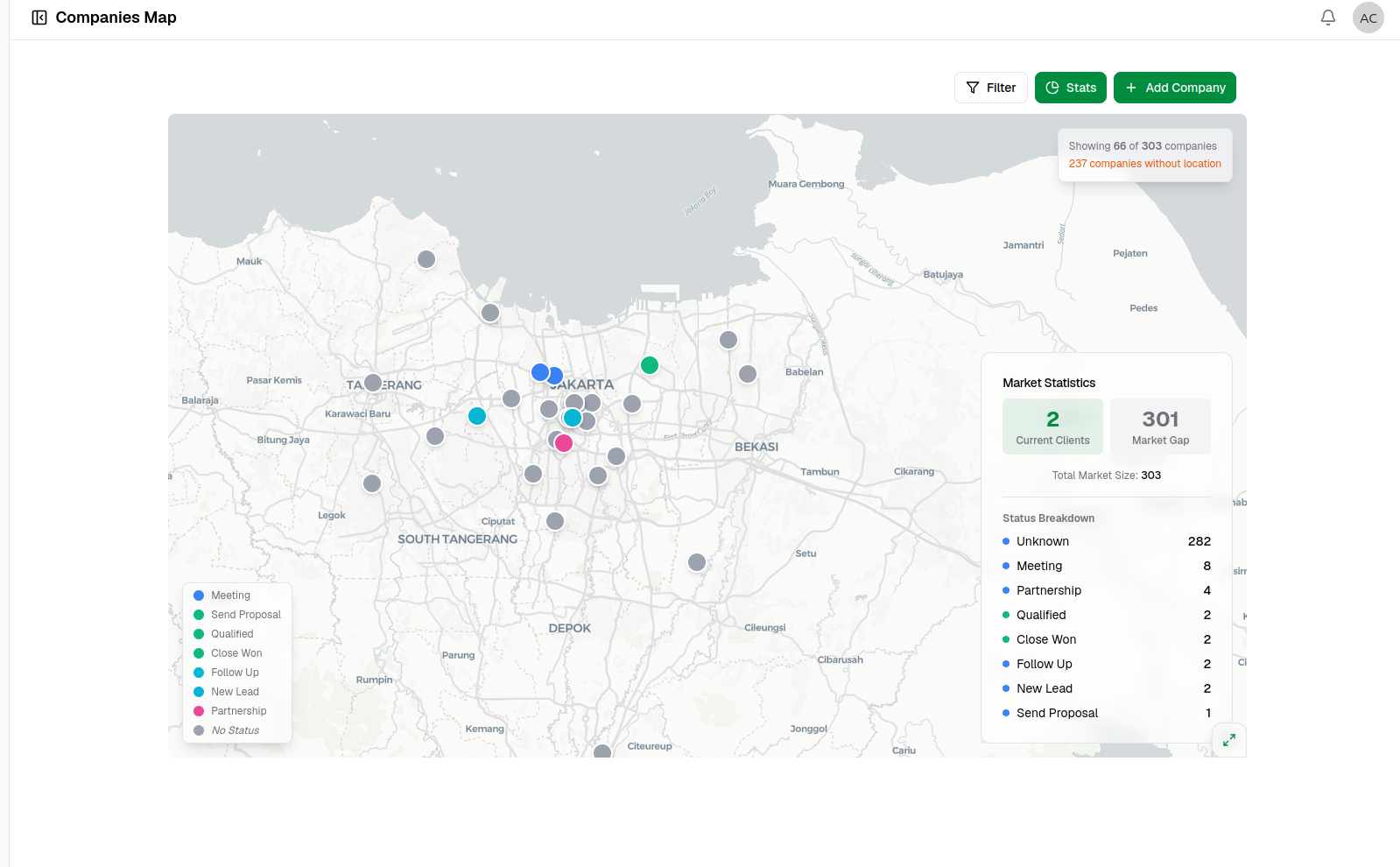This screenshot has height=867, width=1400.
Task: Select cyan marker near Karawaci Baru
Action: 477,416
